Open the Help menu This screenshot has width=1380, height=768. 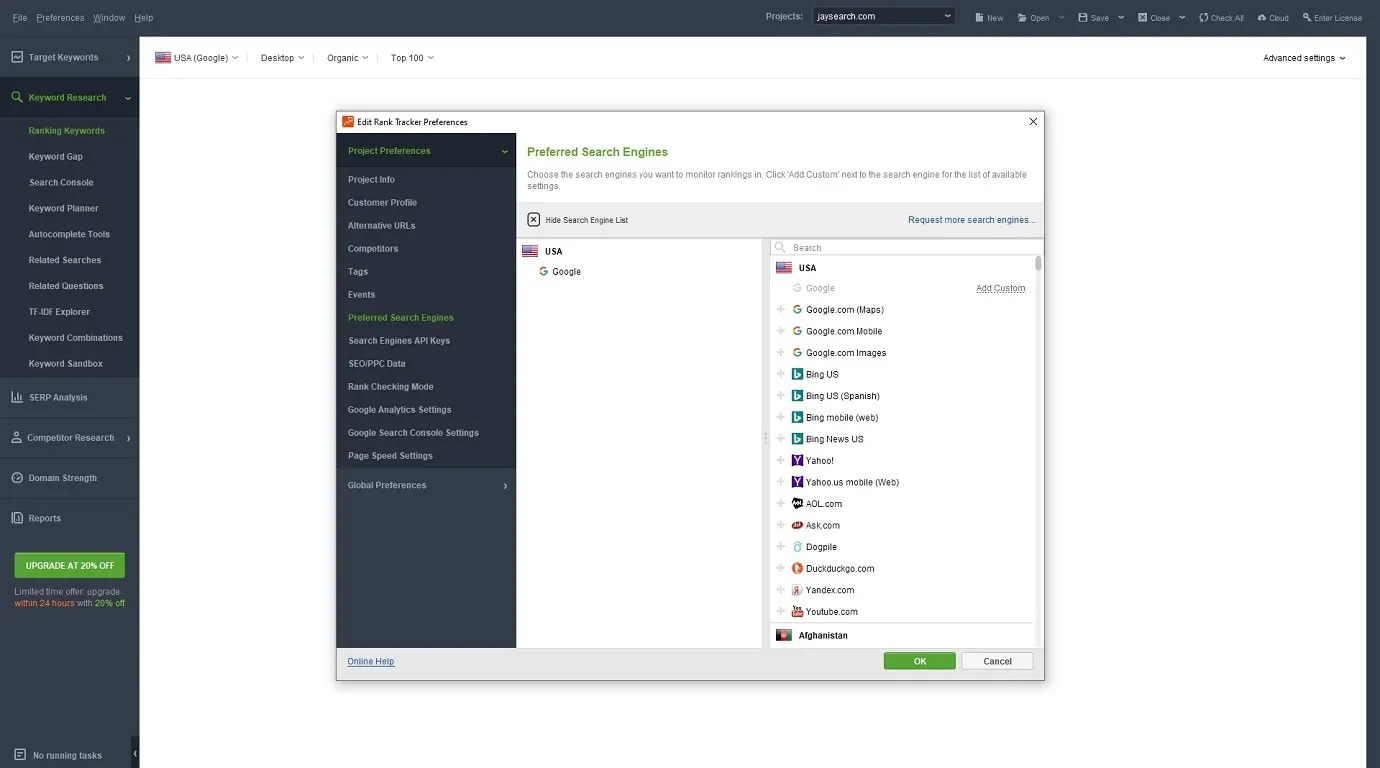[x=143, y=18]
